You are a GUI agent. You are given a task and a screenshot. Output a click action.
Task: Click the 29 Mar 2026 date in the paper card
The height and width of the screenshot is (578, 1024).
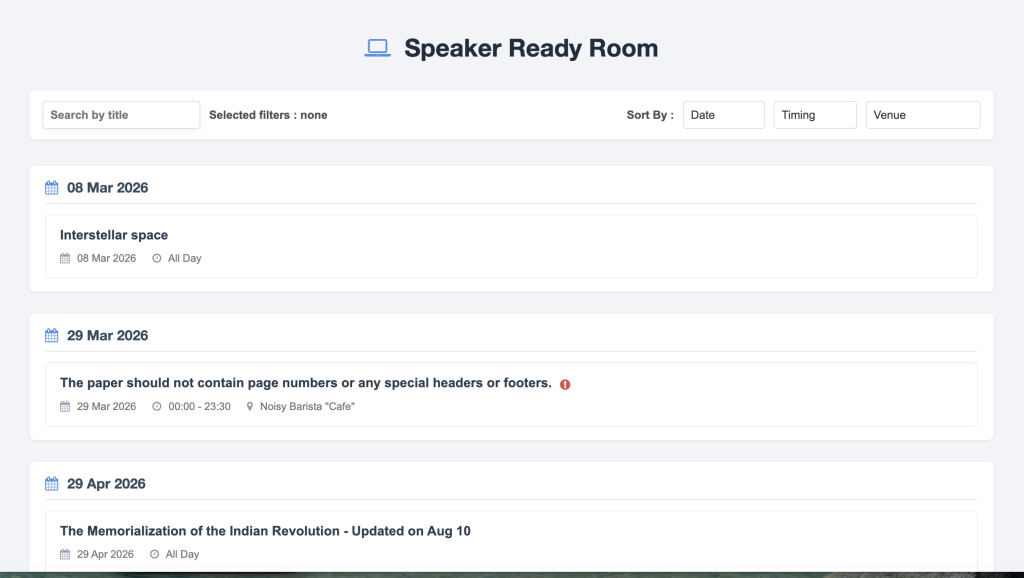(x=106, y=407)
